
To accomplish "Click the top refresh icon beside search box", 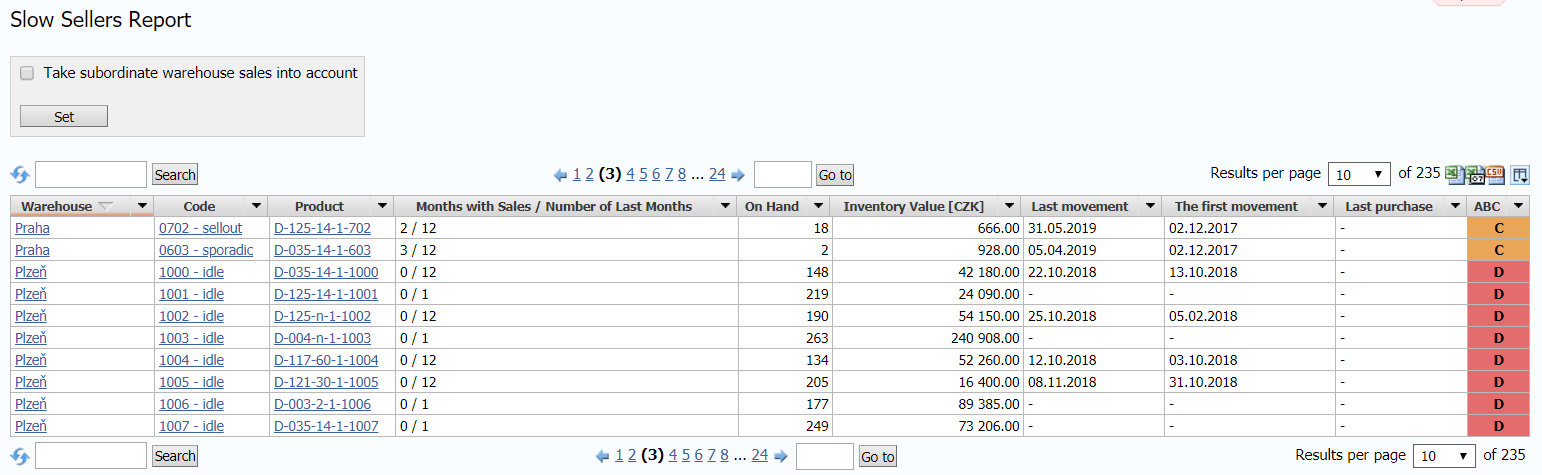I will click(20, 175).
